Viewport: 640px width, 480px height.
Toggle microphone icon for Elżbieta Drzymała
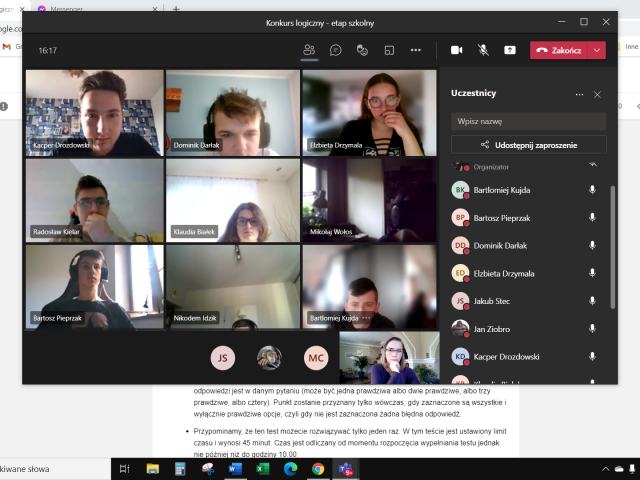pos(592,273)
